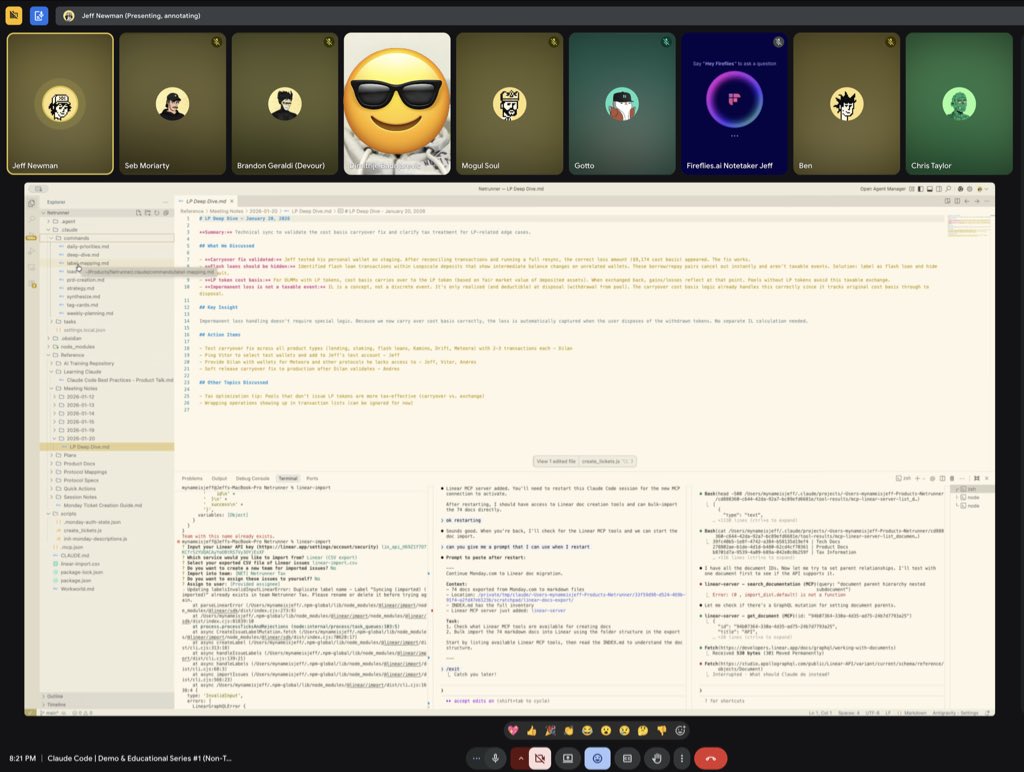Screen dimensions: 1024x772
Task: Open CLAUDE.md in file tree
Action: click(x=107, y=555)
